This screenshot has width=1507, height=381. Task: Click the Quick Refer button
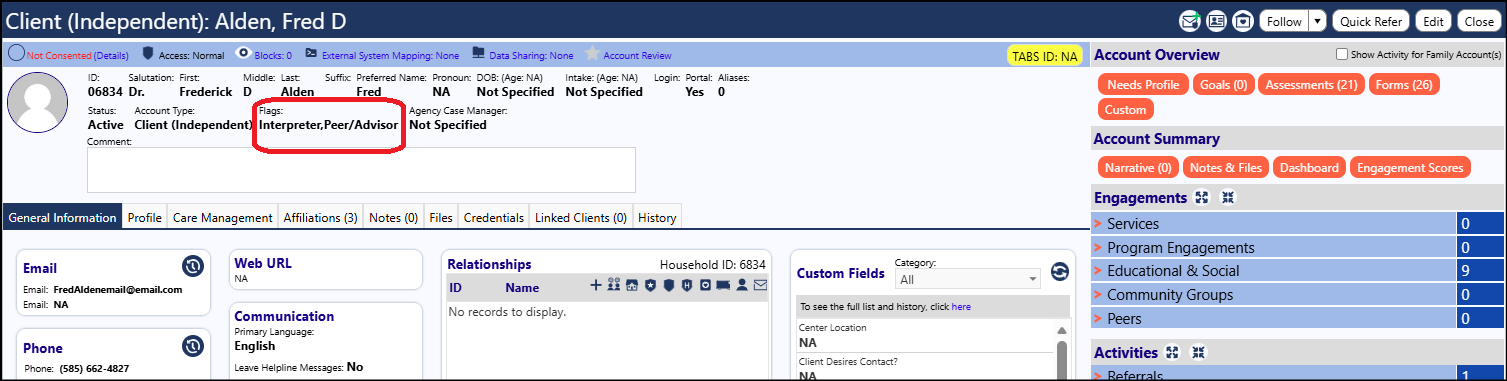[x=1372, y=21]
